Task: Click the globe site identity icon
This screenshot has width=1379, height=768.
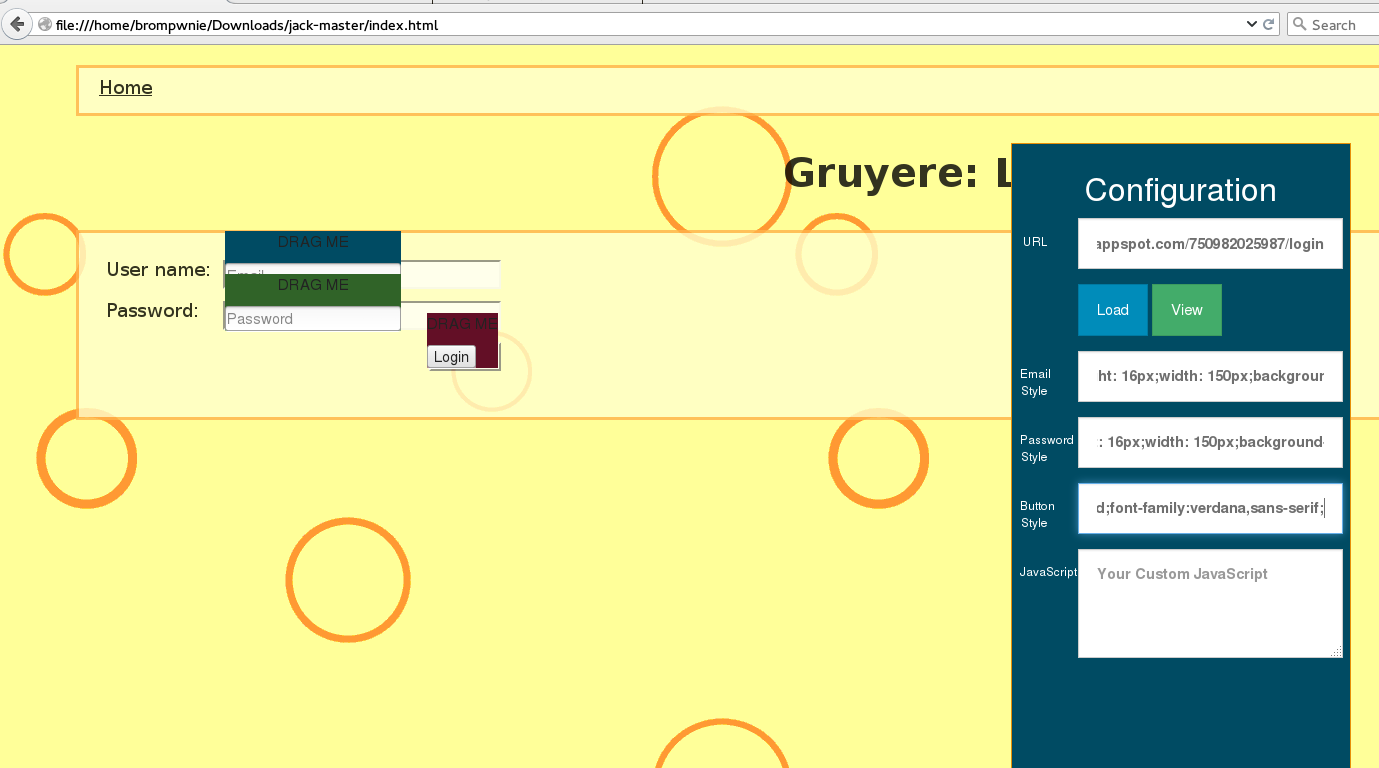Action: coord(45,25)
